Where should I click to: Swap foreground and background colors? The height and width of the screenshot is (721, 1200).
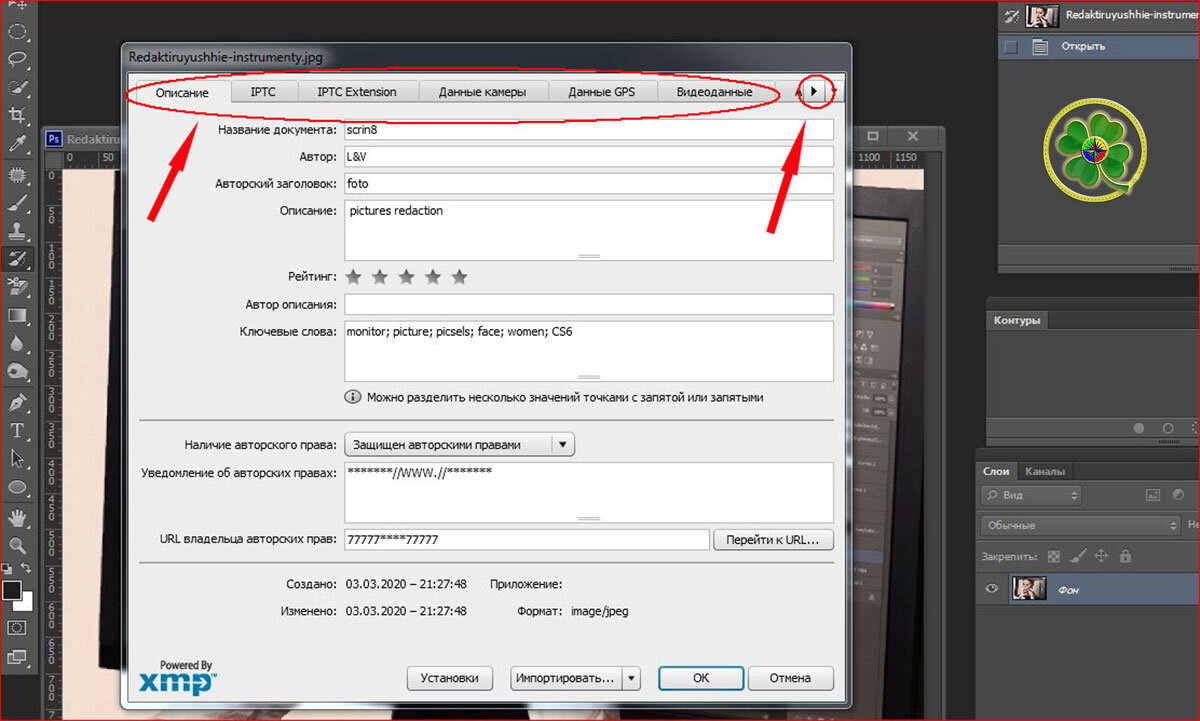pos(28,570)
